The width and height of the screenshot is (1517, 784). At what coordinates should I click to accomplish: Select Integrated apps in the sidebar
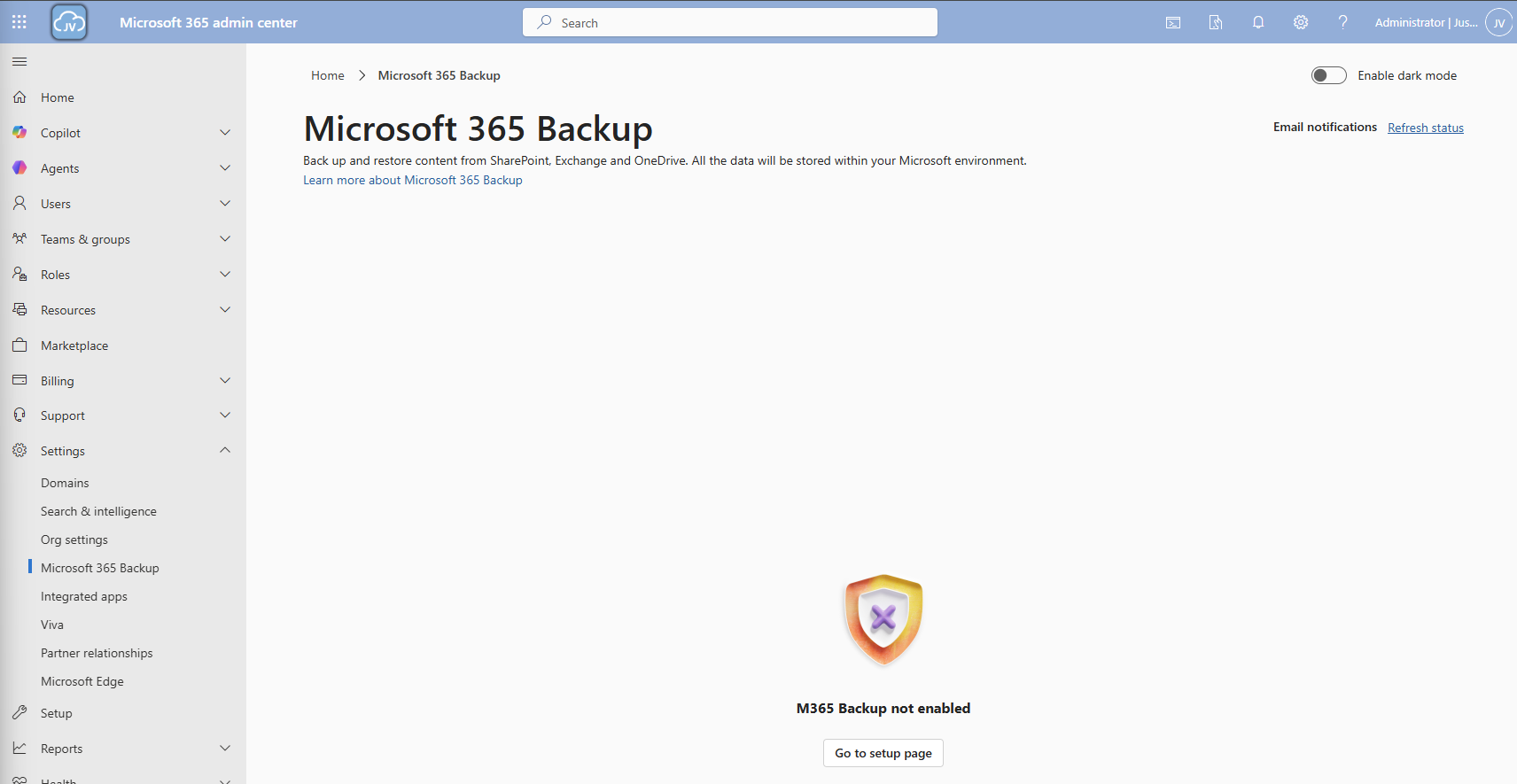[x=84, y=596]
